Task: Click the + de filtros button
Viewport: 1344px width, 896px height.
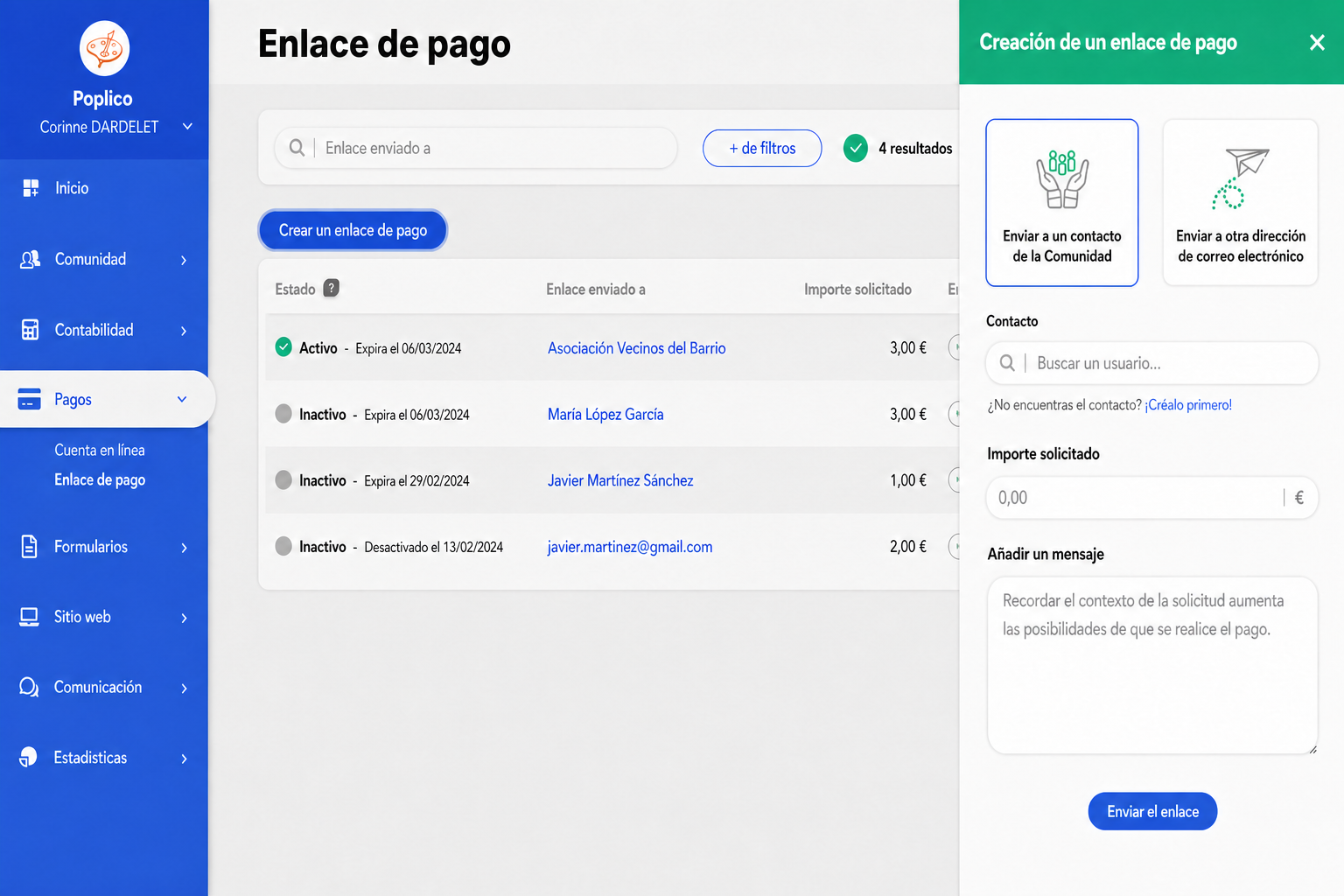Action: coord(762,148)
